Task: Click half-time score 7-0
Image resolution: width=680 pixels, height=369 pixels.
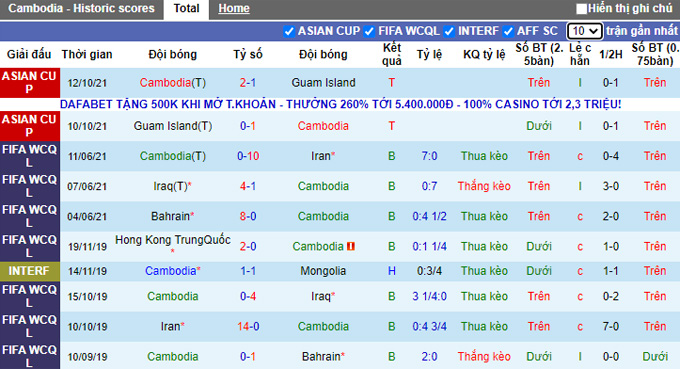Action: click(611, 327)
